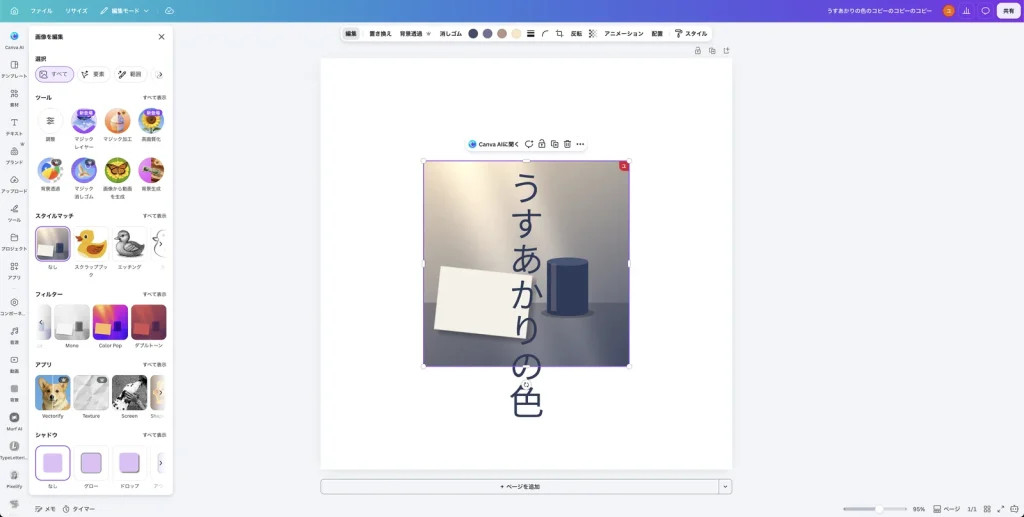Screen dimensions: 1024x517
Task: Open the analytics chart icon
Action: tap(967, 11)
